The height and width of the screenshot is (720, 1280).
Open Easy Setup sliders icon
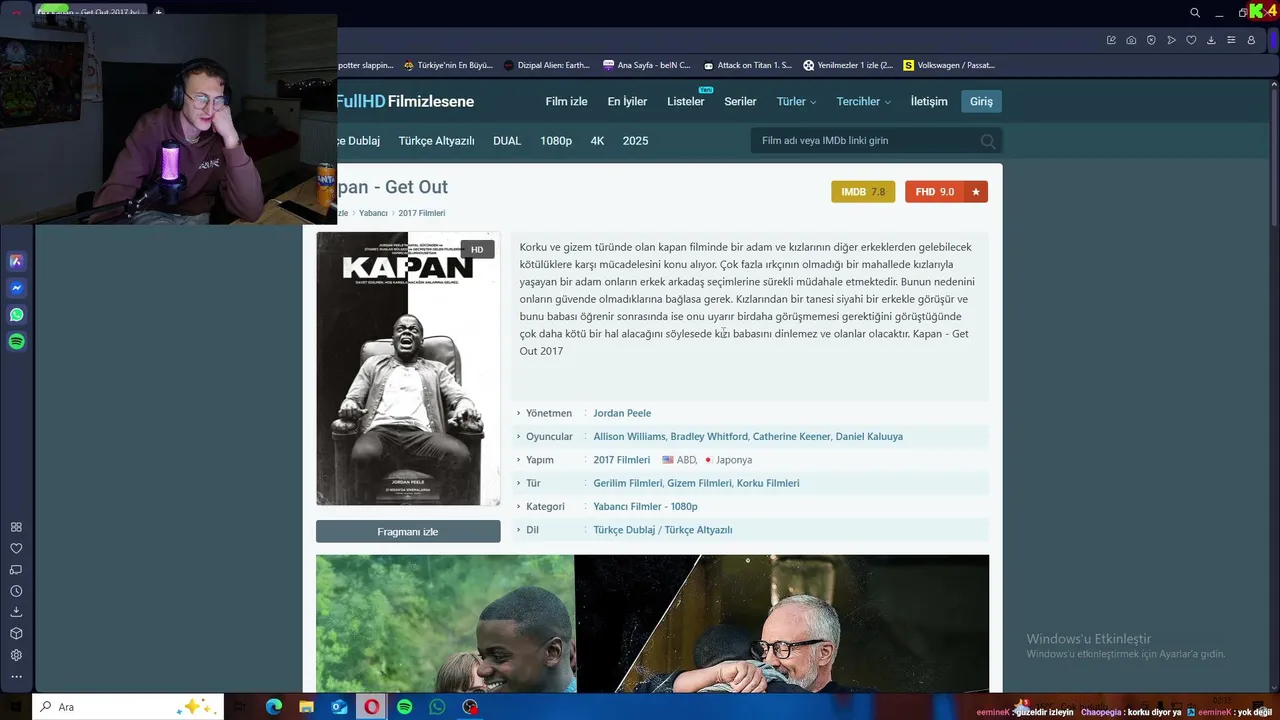click(1231, 40)
